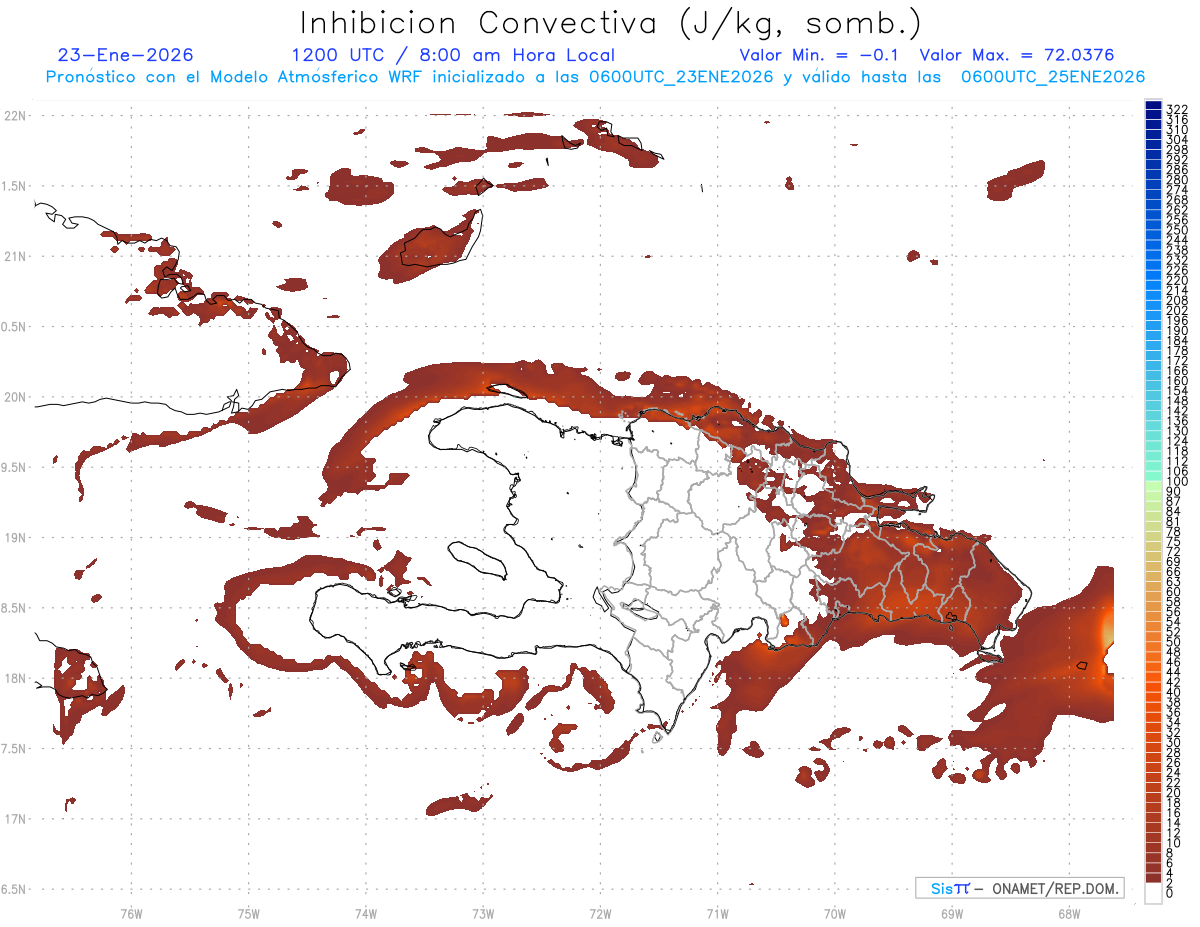
Task: Click the "0600UTC_25ENE2026" valid-until time
Action: [1053, 77]
